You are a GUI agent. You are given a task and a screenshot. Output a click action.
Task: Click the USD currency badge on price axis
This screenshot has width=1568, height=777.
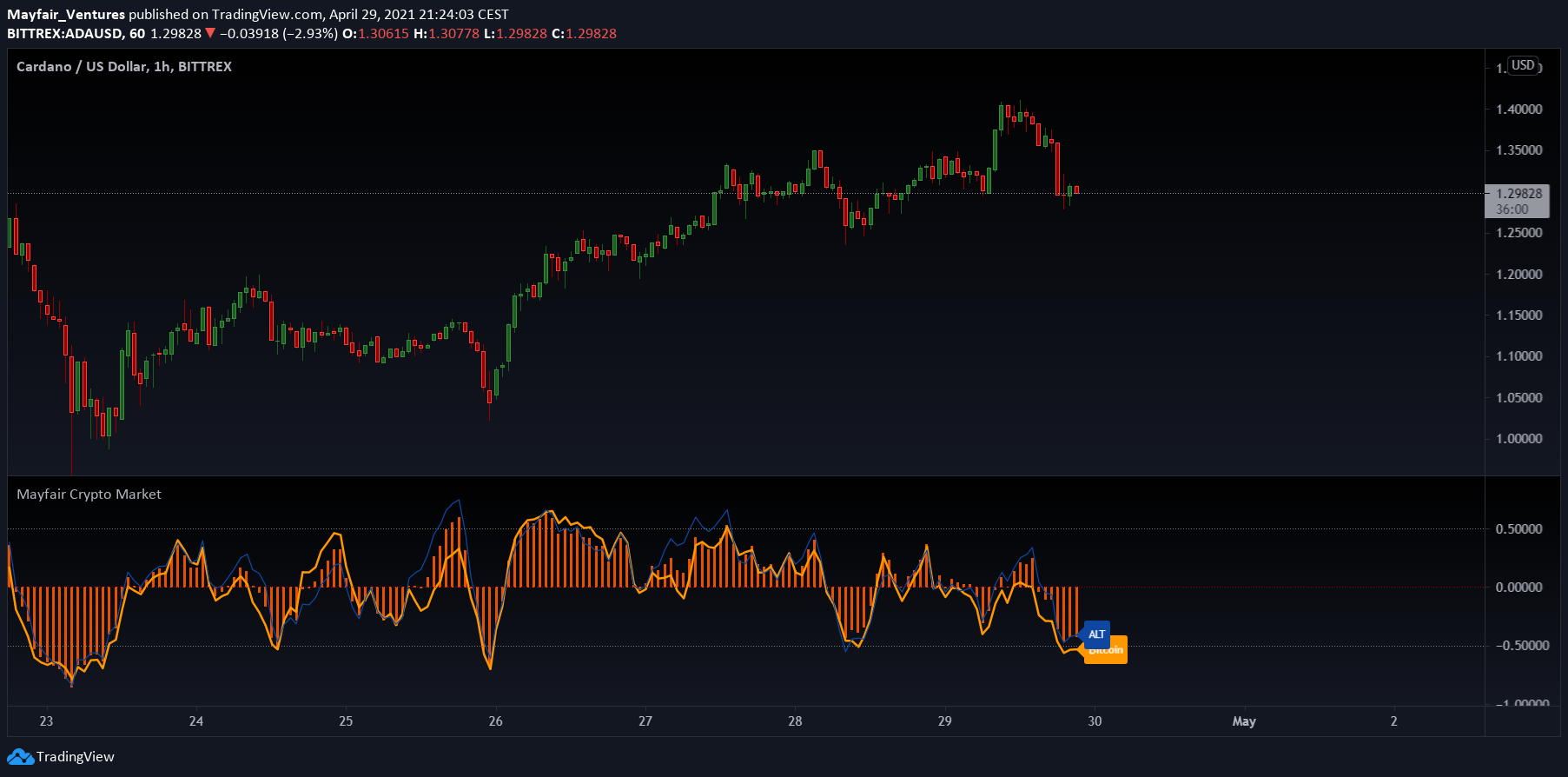click(1523, 65)
